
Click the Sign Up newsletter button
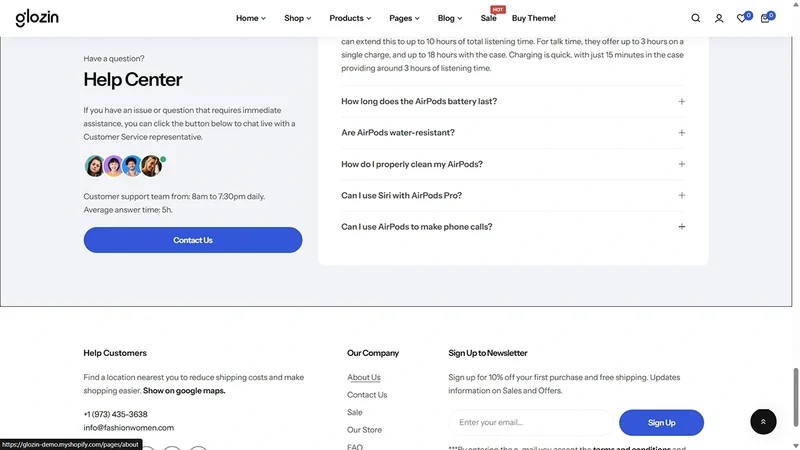[661, 422]
